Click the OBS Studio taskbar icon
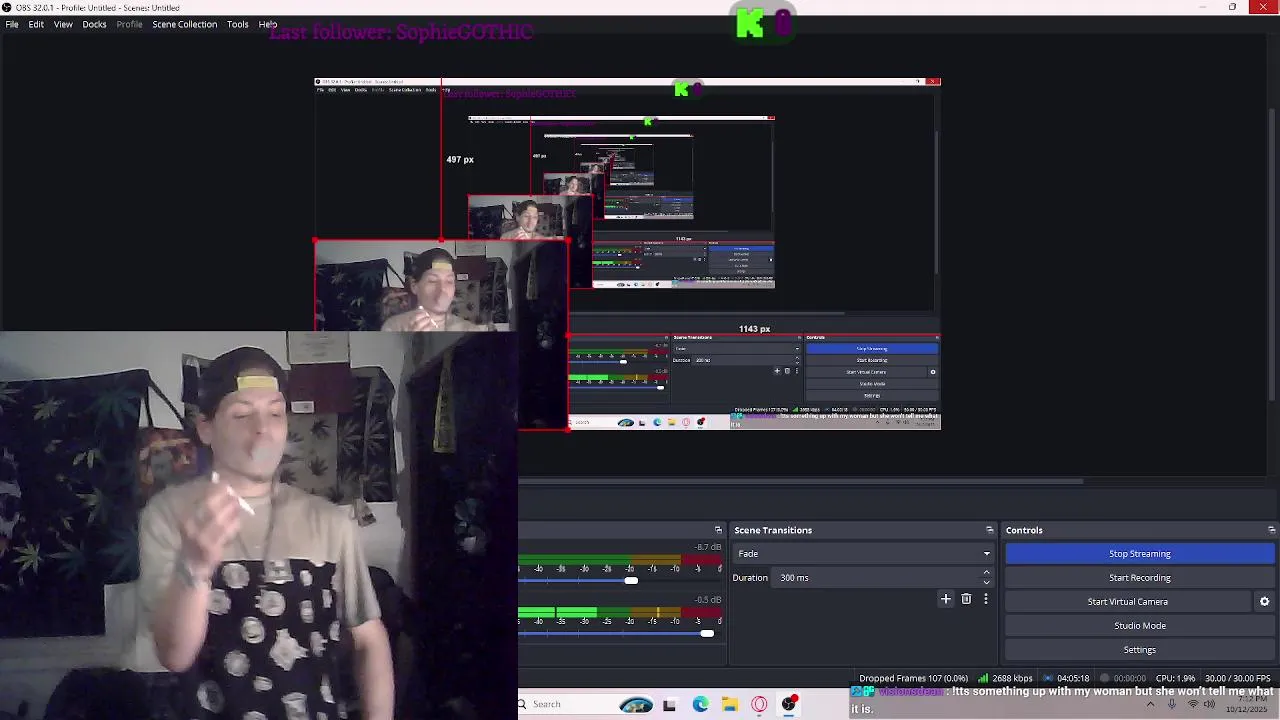1280x720 pixels. (x=789, y=704)
